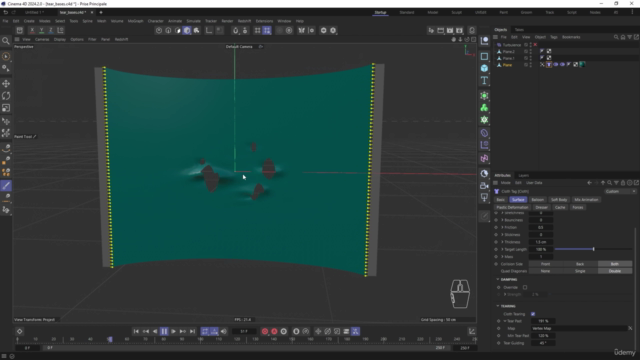
Task: Open the Spline rectangle tool palette
Action: [484, 56]
